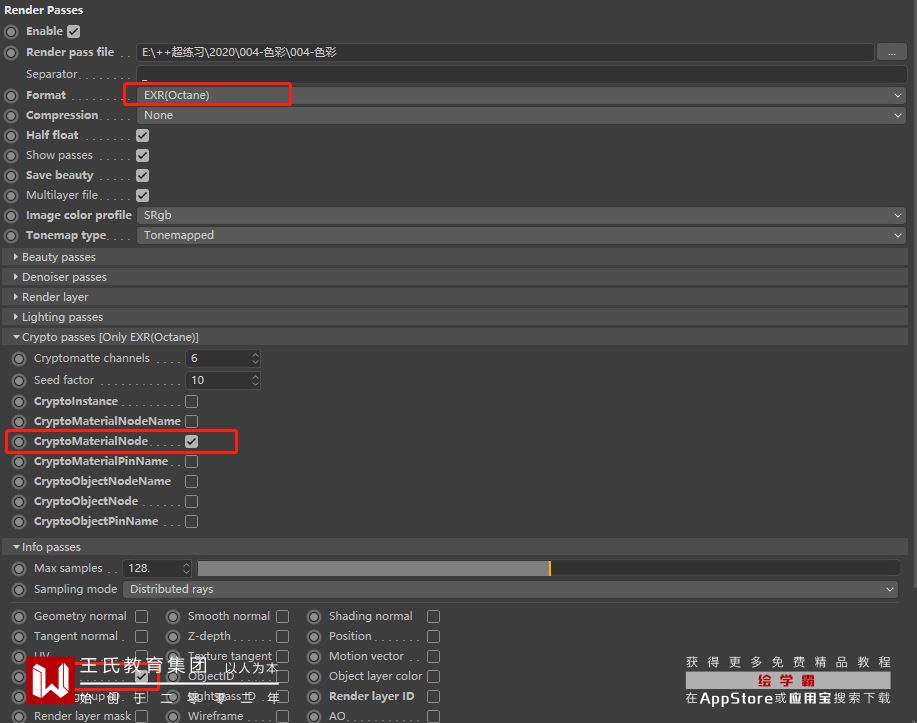The height and width of the screenshot is (723, 917).
Task: Click the Max samples value field
Action: pyautogui.click(x=153, y=569)
